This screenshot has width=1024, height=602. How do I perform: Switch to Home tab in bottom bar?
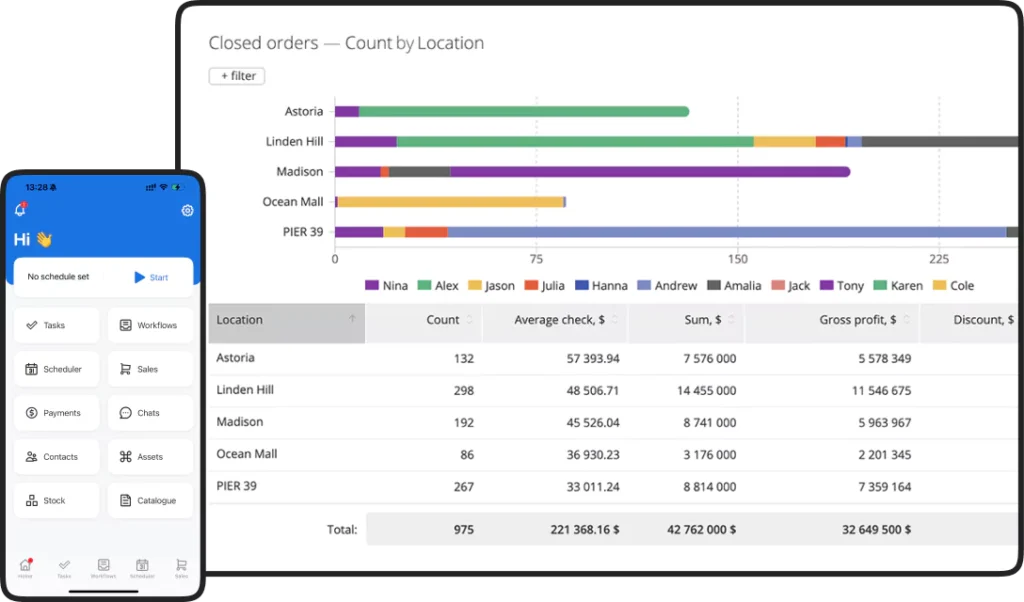(x=25, y=568)
